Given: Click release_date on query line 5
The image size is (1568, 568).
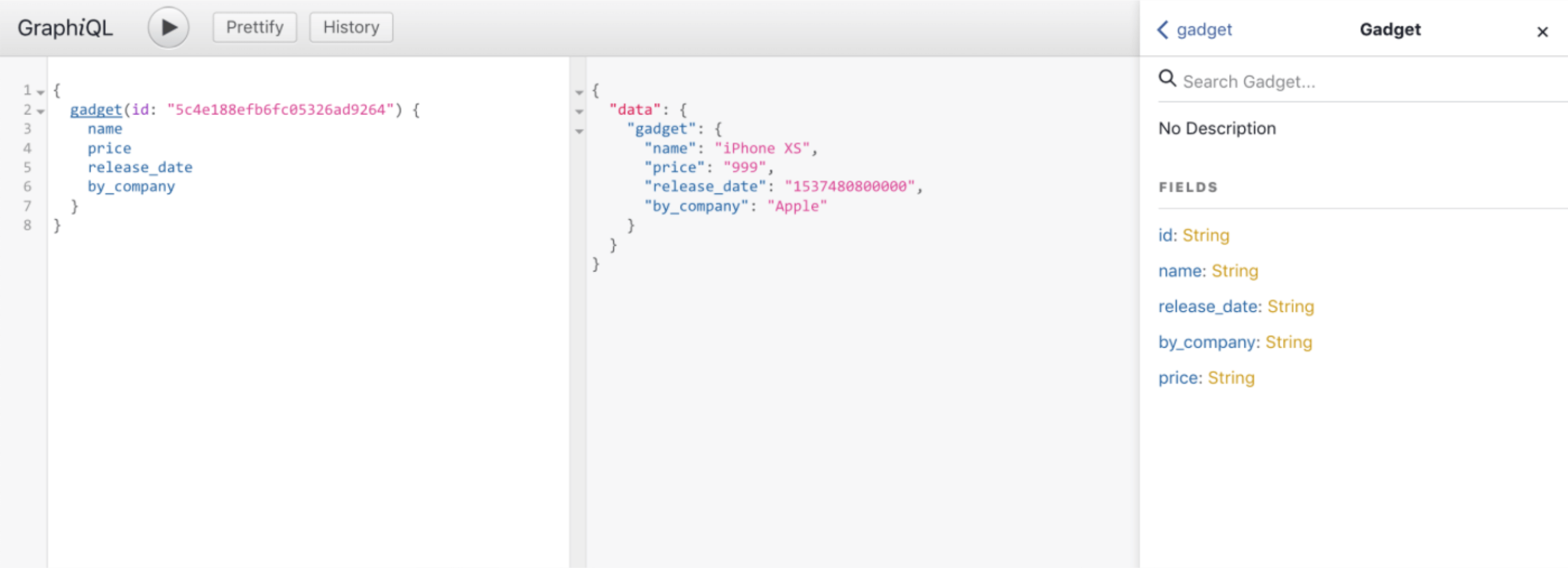Looking at the screenshot, I should [139, 167].
